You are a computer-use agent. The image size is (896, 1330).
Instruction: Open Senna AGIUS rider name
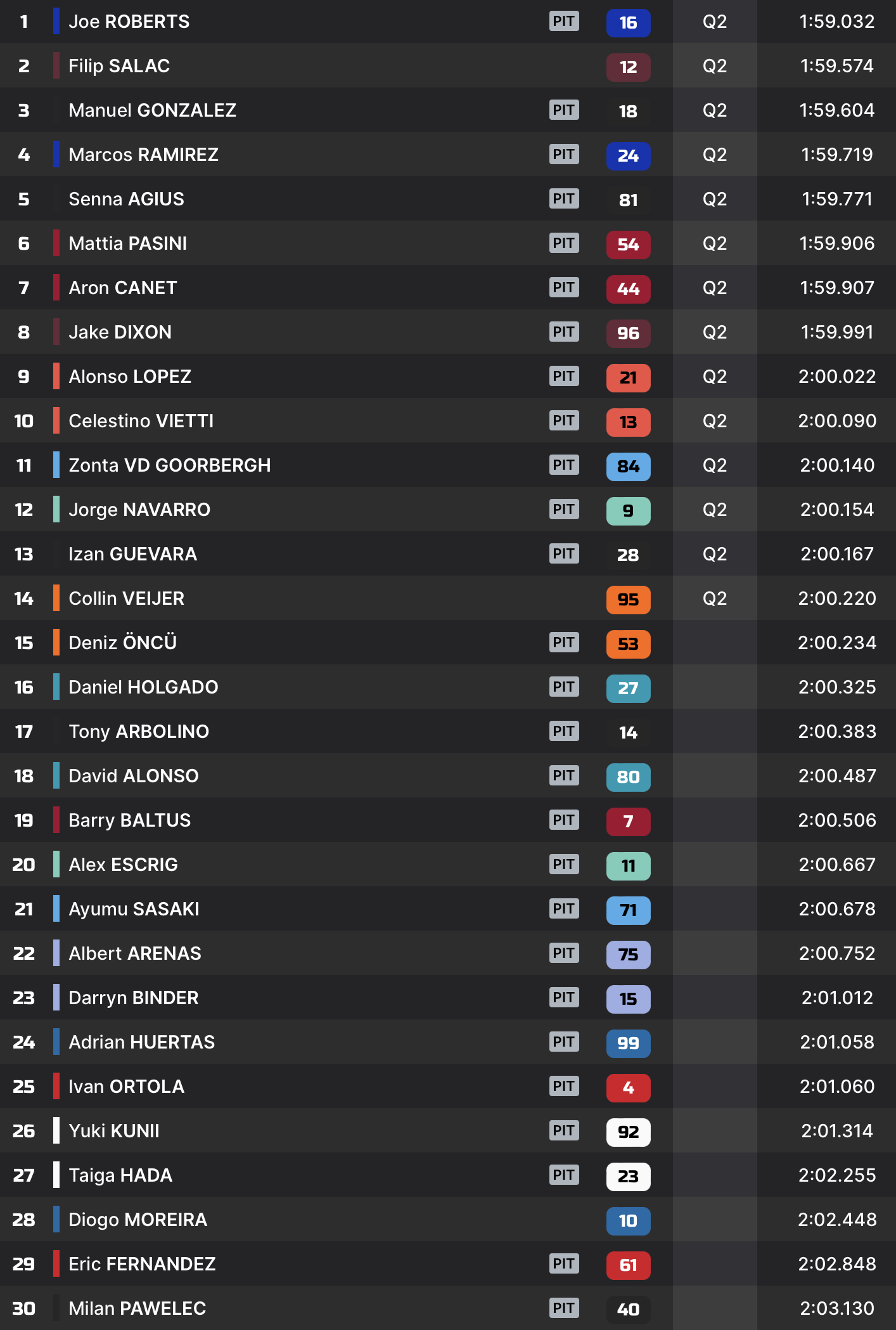(x=126, y=199)
